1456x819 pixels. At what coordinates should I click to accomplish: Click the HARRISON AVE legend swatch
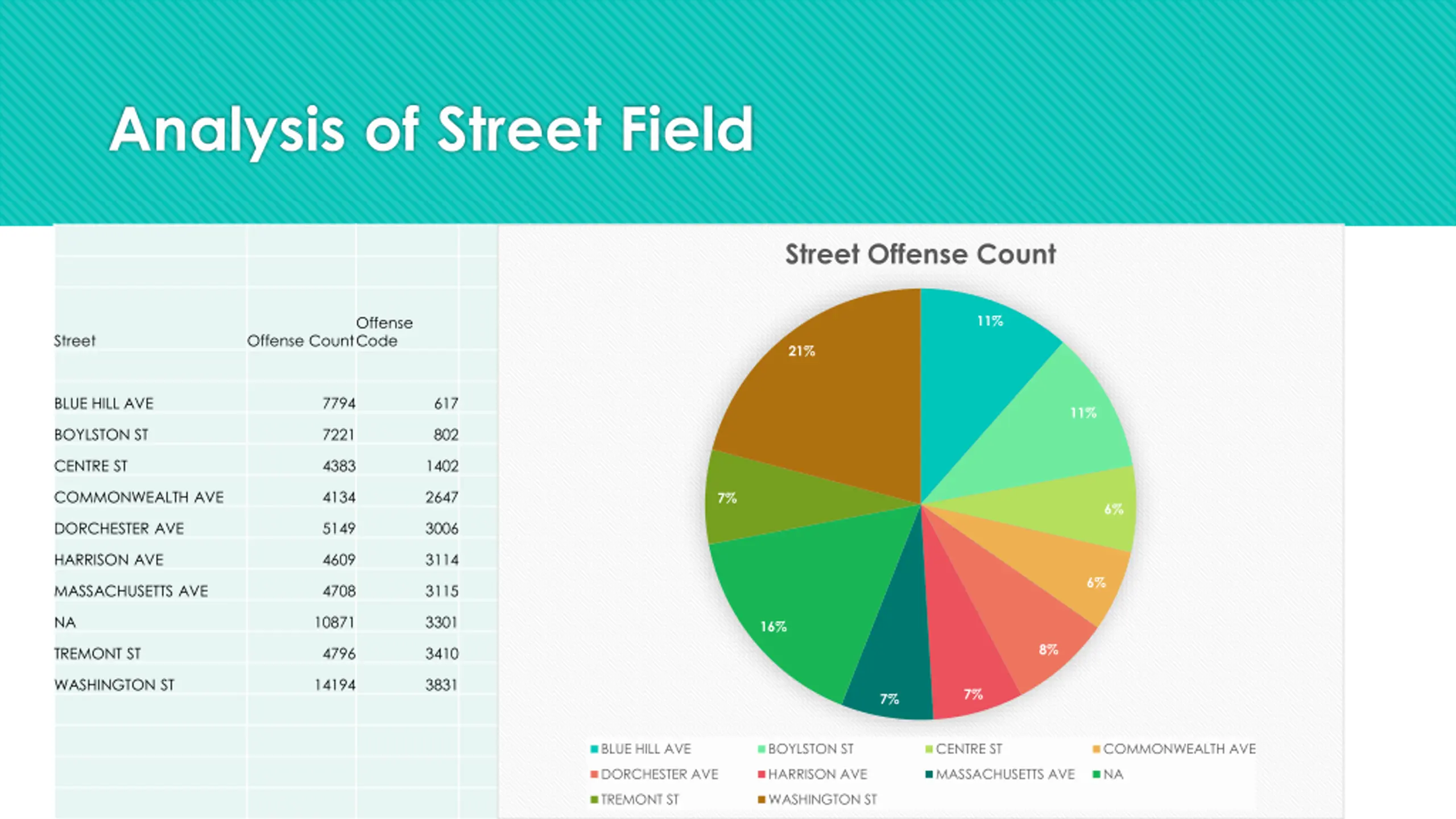[762, 774]
